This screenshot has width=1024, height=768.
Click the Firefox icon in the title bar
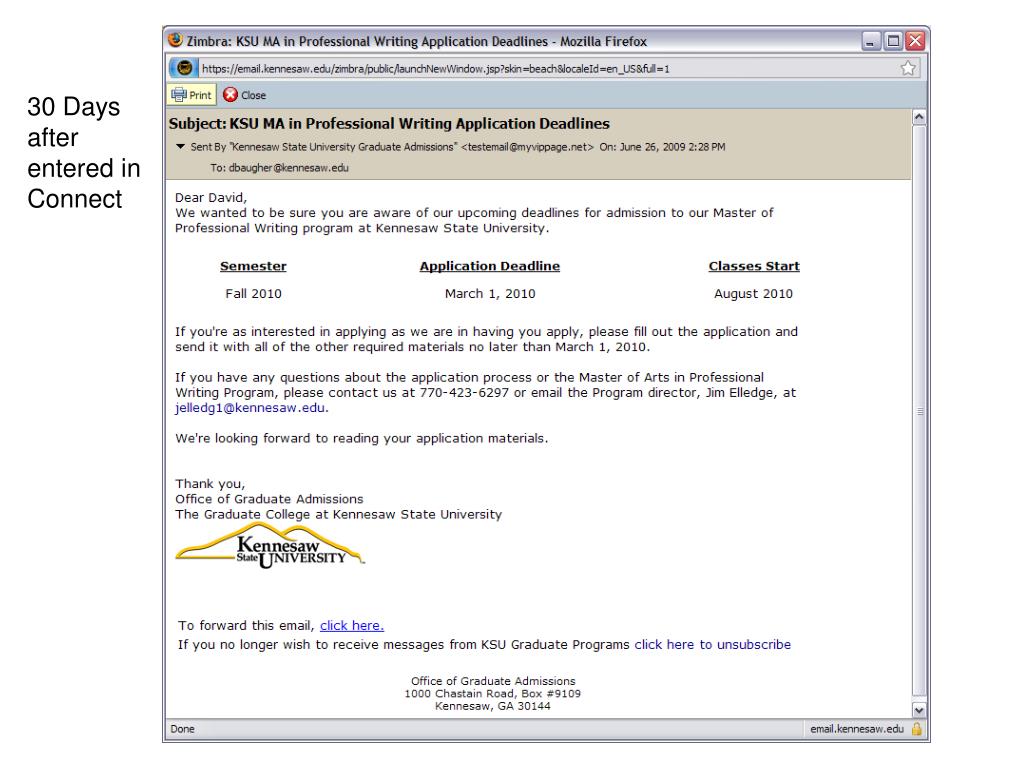(175, 40)
